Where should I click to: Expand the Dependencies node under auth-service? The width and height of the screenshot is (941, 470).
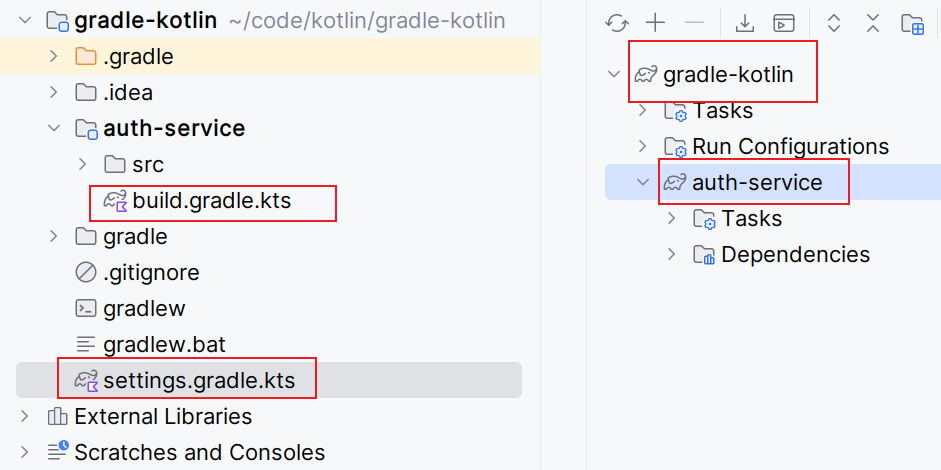point(672,255)
